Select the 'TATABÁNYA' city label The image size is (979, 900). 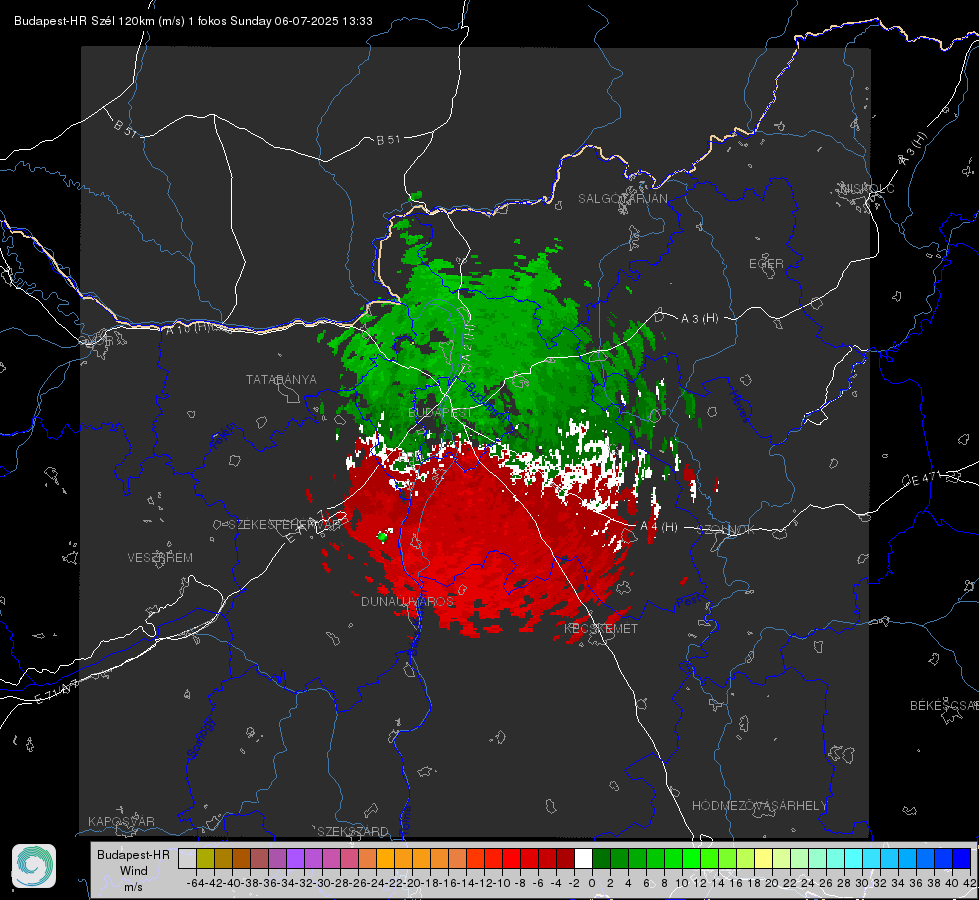pyautogui.click(x=281, y=379)
